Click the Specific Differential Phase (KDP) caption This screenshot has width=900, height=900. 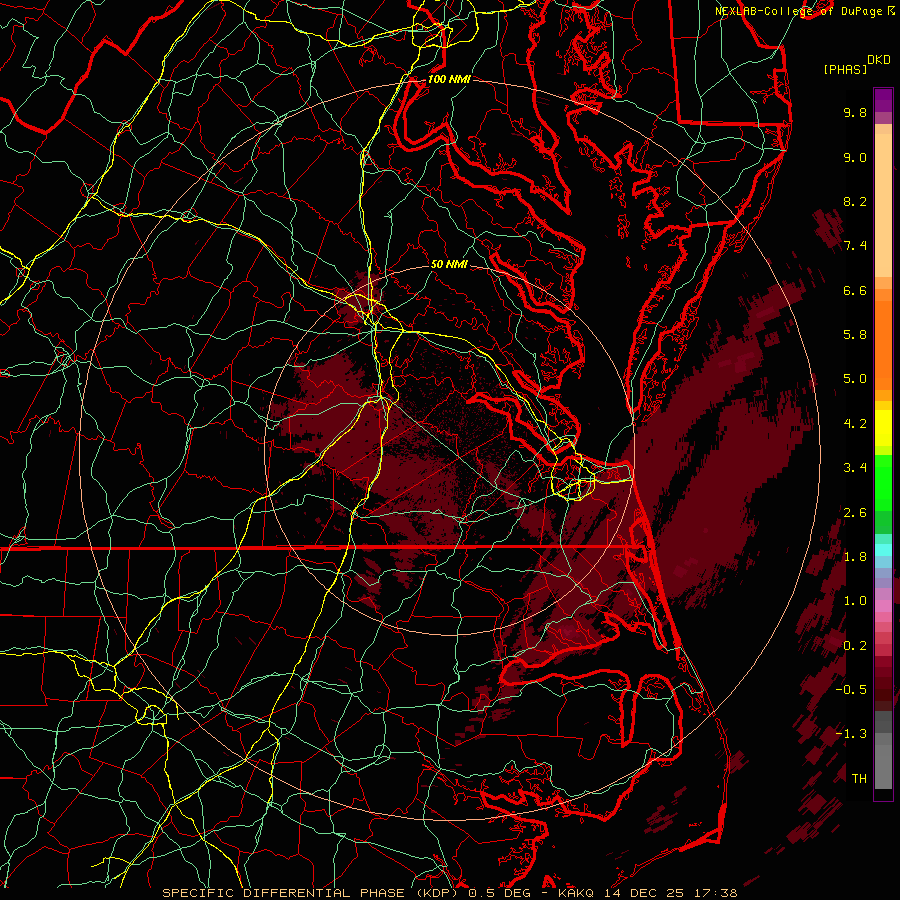click(312, 893)
